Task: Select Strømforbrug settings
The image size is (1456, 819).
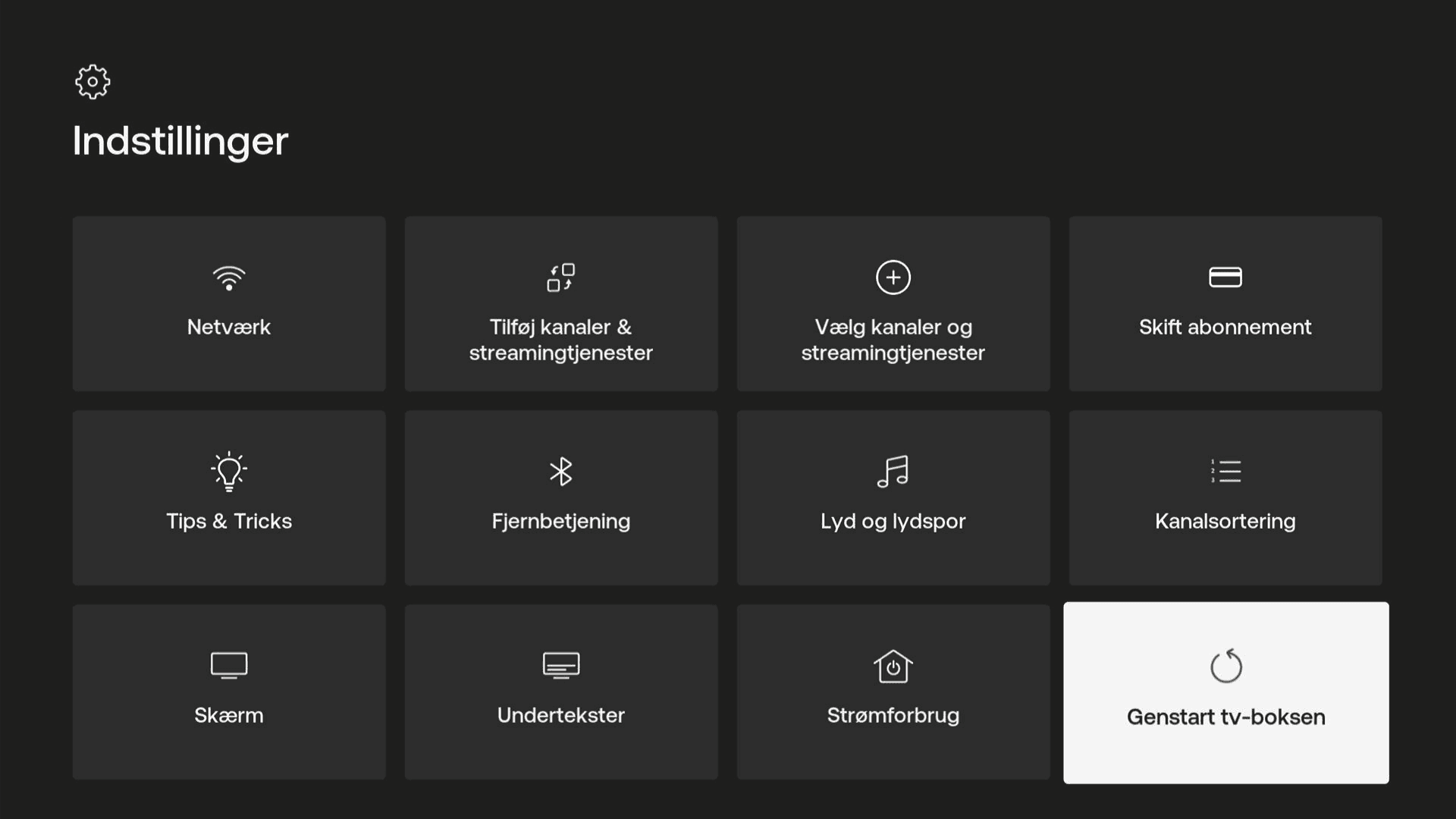Action: (x=893, y=691)
